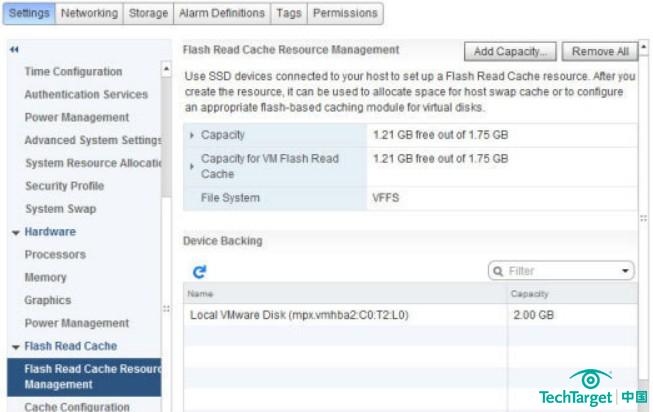Select Cache Configuration in sidebar
The height and width of the screenshot is (412, 653).
[77, 406]
